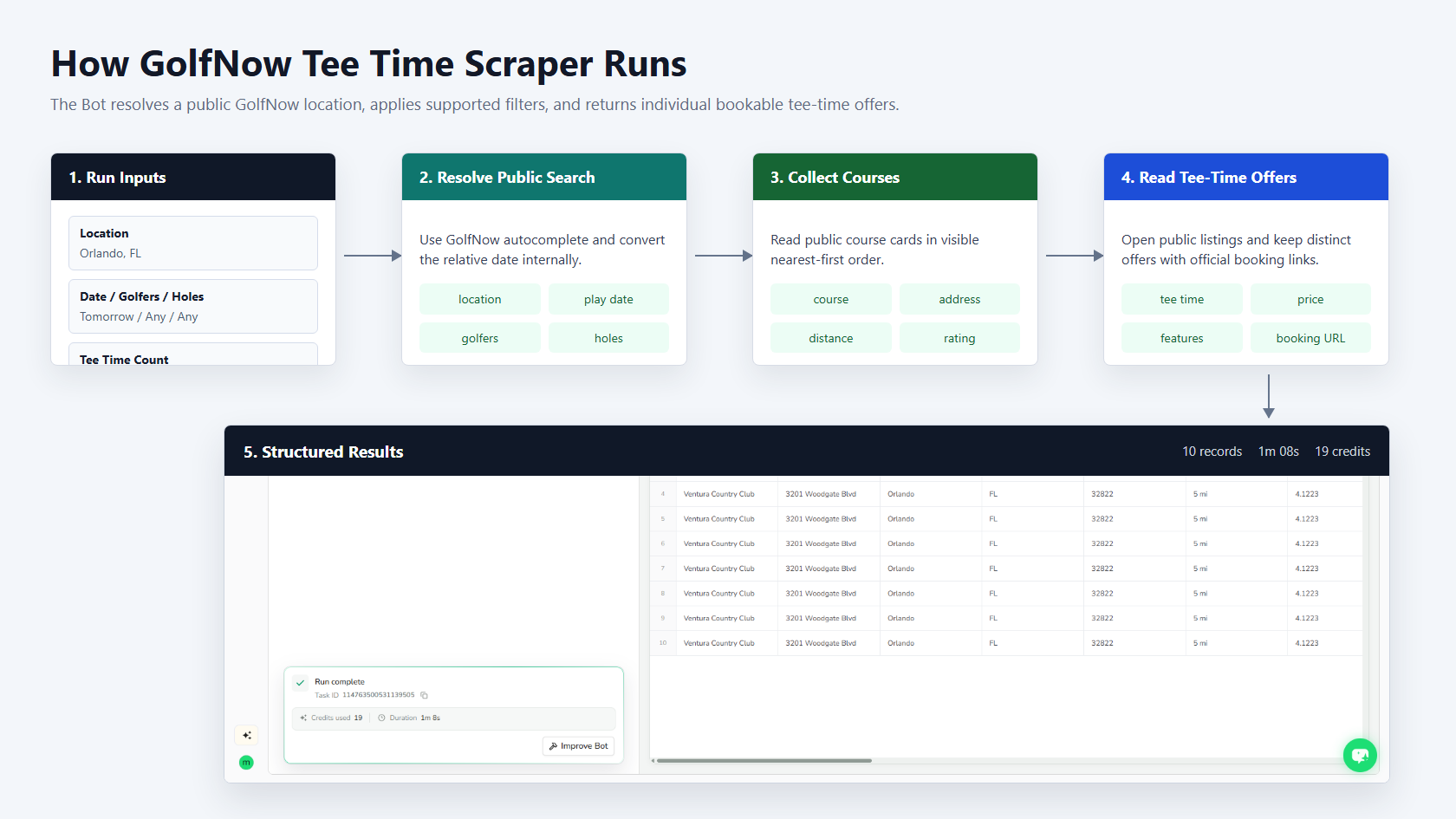Click the "10 records" stat
1456x819 pixels.
pyautogui.click(x=1212, y=452)
